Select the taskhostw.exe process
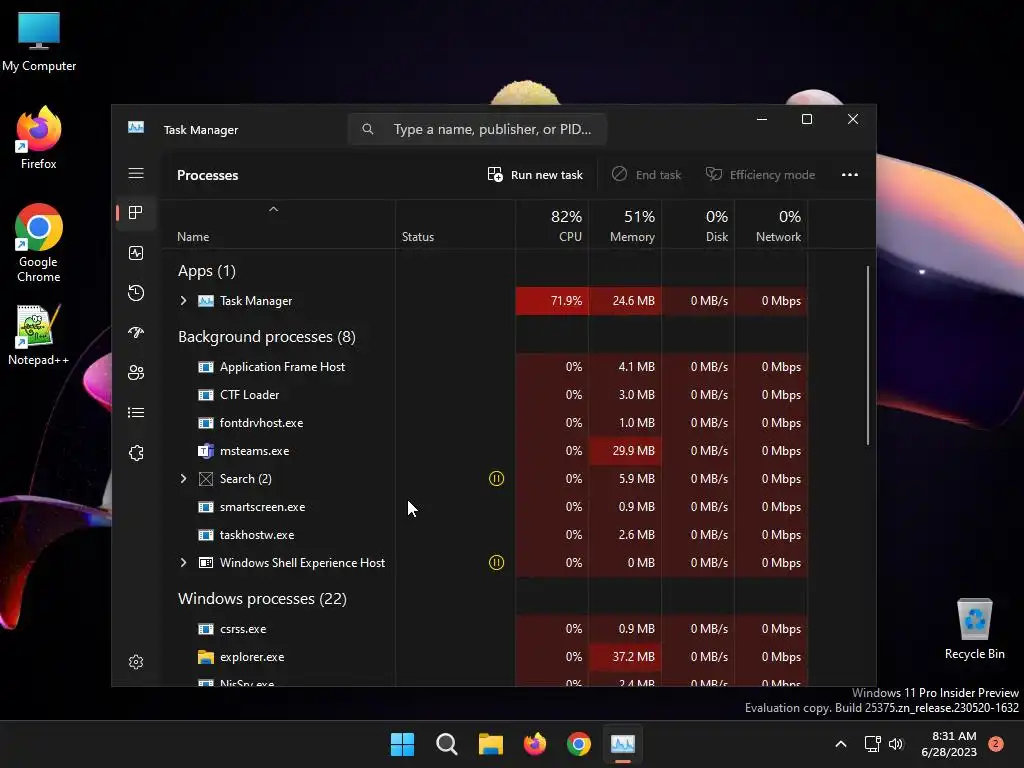Screen dimensions: 1024x768 [485, 535]
